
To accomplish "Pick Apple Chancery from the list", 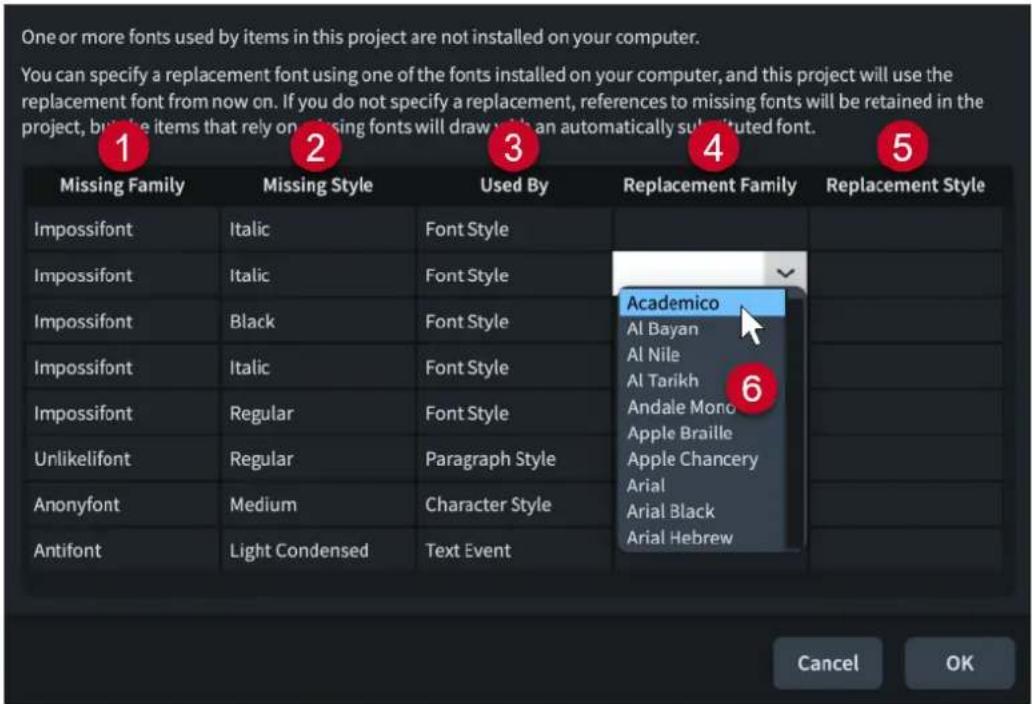I will tap(702, 459).
